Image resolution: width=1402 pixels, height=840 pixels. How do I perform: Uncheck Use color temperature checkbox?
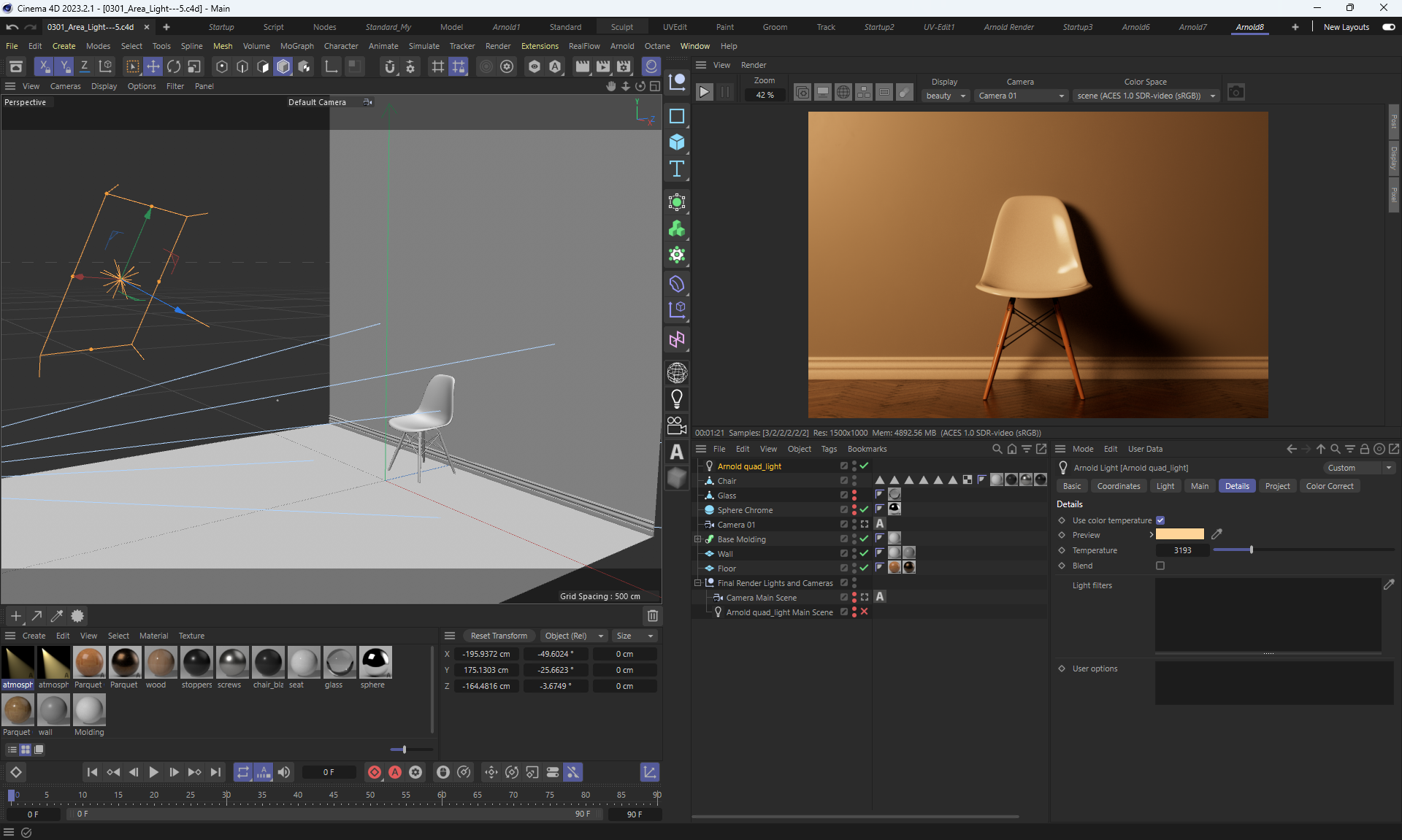pos(1160,520)
